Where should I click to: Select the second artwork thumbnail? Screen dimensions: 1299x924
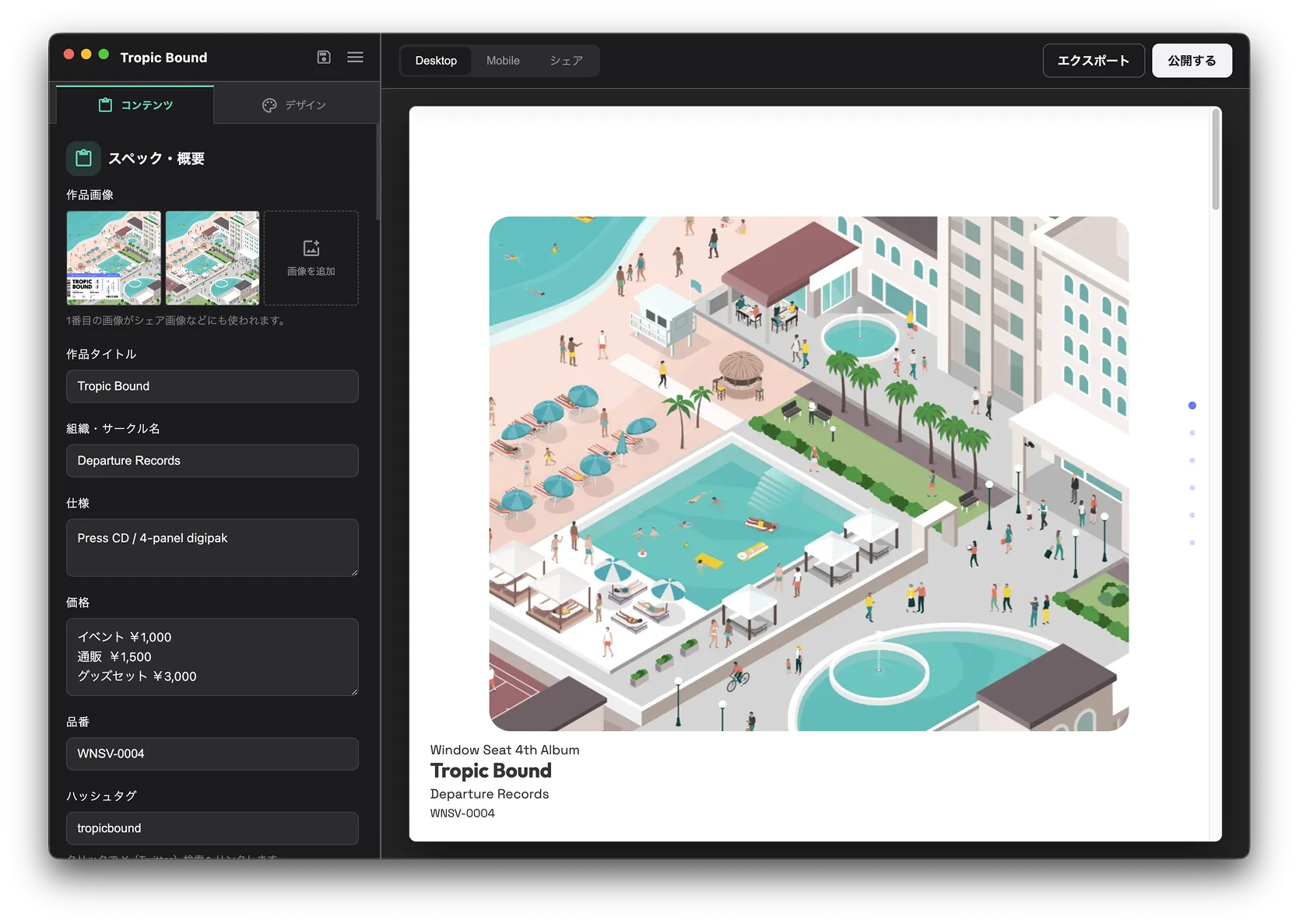(x=212, y=258)
